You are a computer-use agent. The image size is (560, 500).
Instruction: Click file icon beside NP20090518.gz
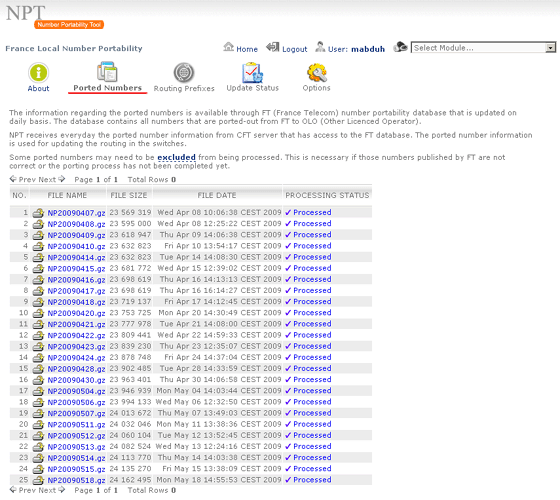click(x=38, y=480)
